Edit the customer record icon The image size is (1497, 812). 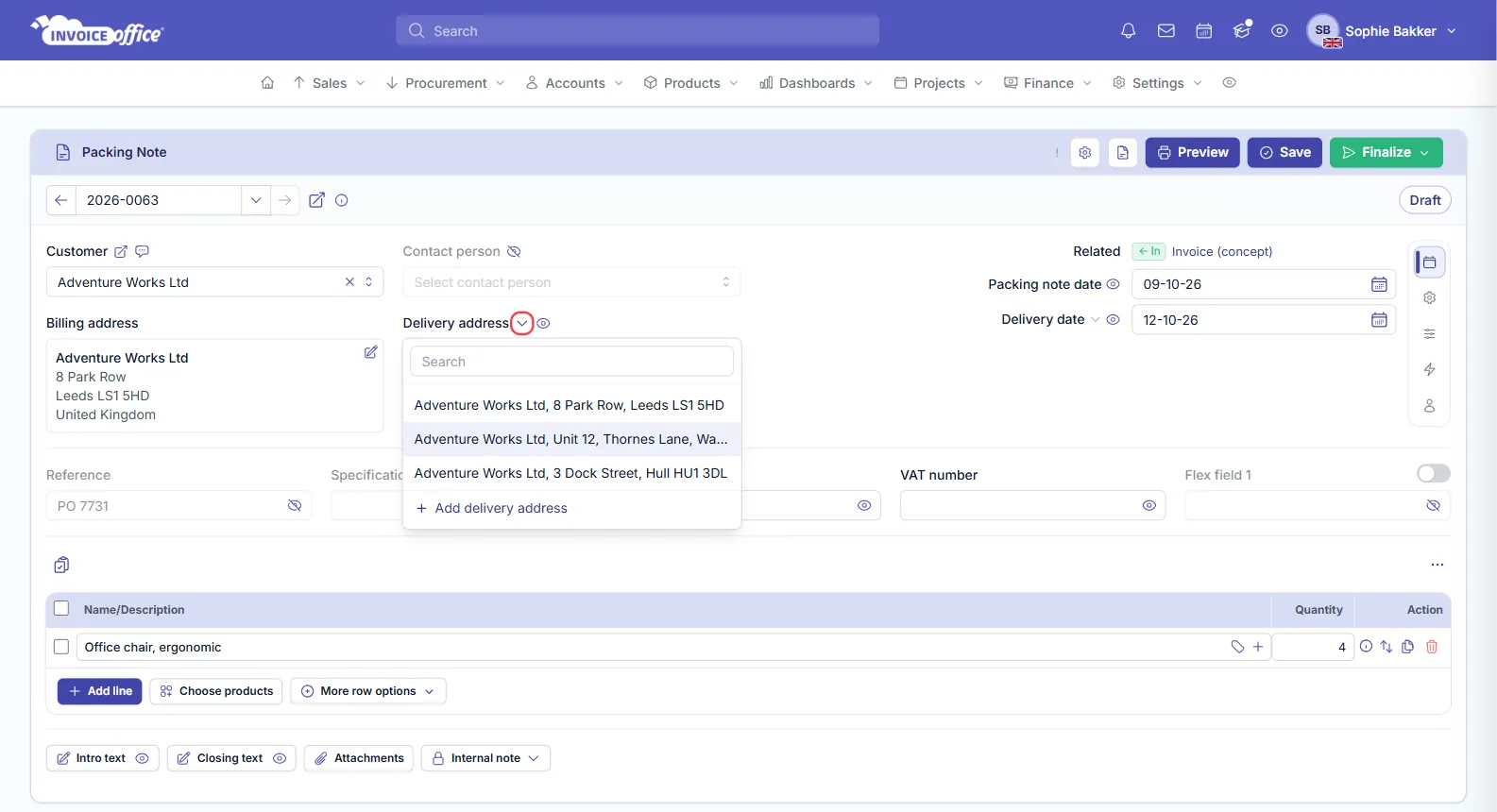click(121, 252)
